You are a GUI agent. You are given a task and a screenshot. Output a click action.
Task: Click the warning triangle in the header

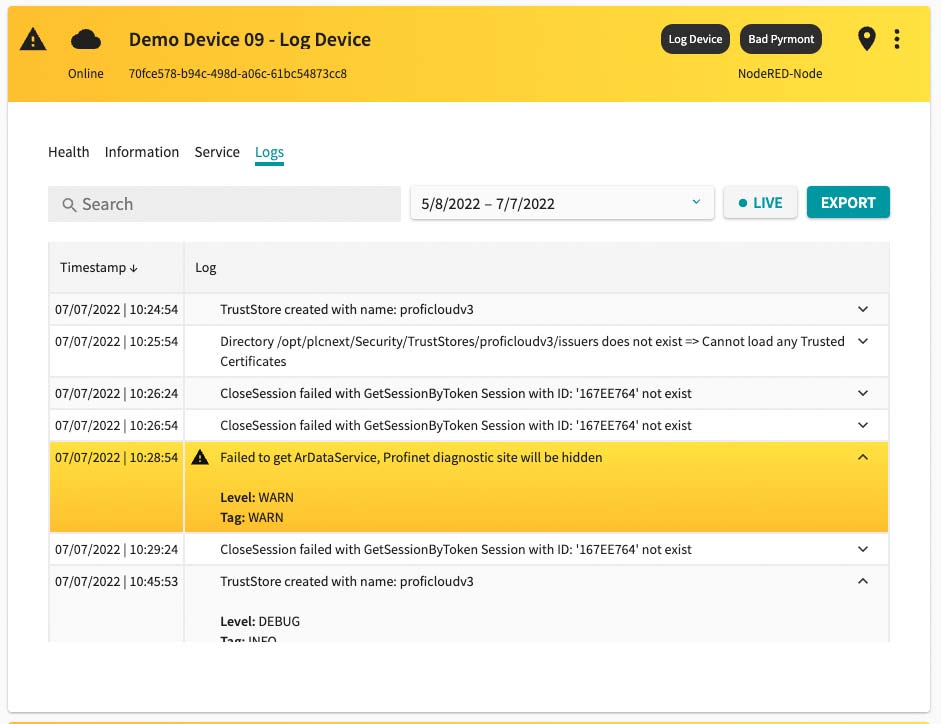coord(33,38)
